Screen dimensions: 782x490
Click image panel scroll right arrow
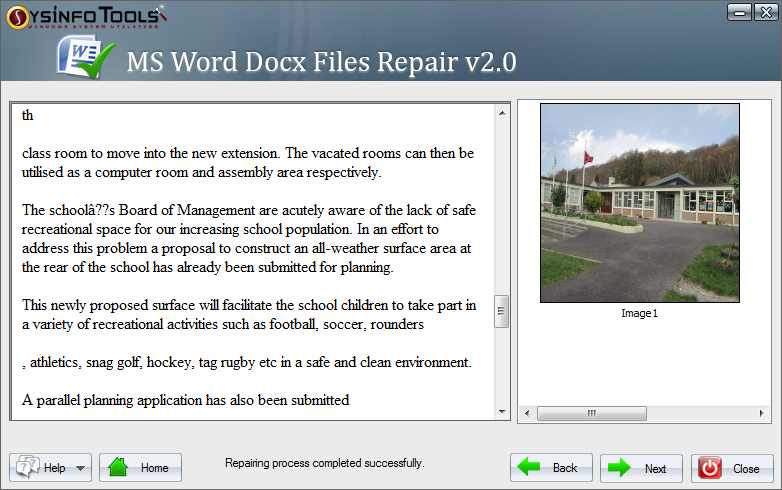(762, 413)
